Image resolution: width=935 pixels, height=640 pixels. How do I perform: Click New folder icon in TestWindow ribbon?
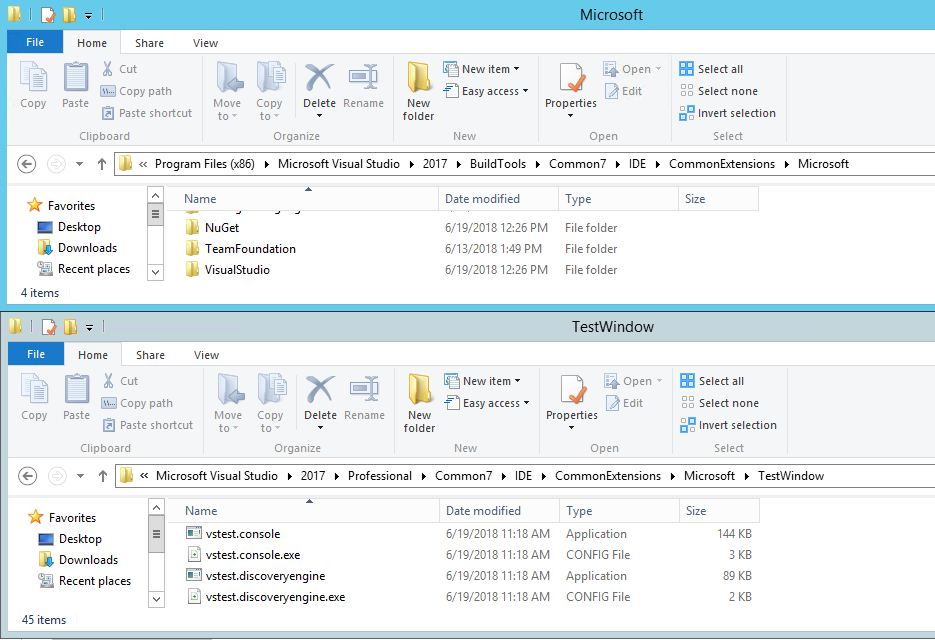420,389
